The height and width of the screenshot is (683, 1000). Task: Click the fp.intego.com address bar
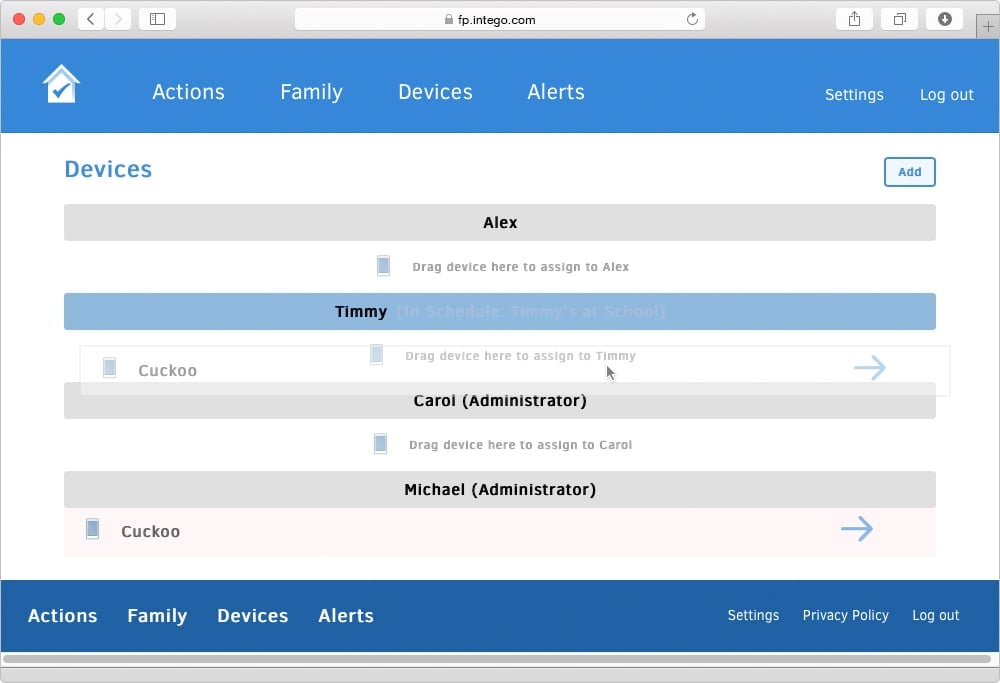click(500, 19)
